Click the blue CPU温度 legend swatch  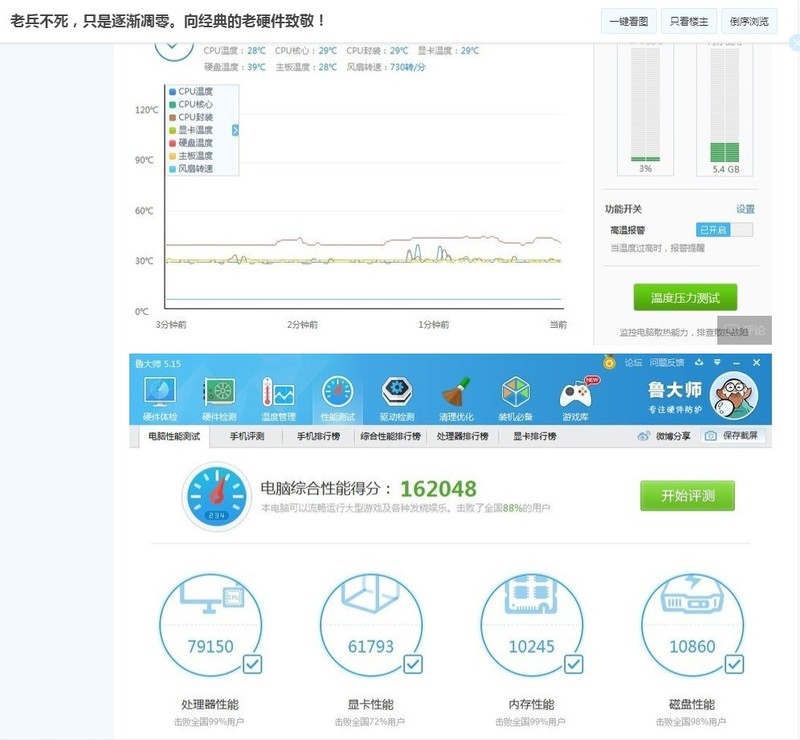(x=172, y=92)
